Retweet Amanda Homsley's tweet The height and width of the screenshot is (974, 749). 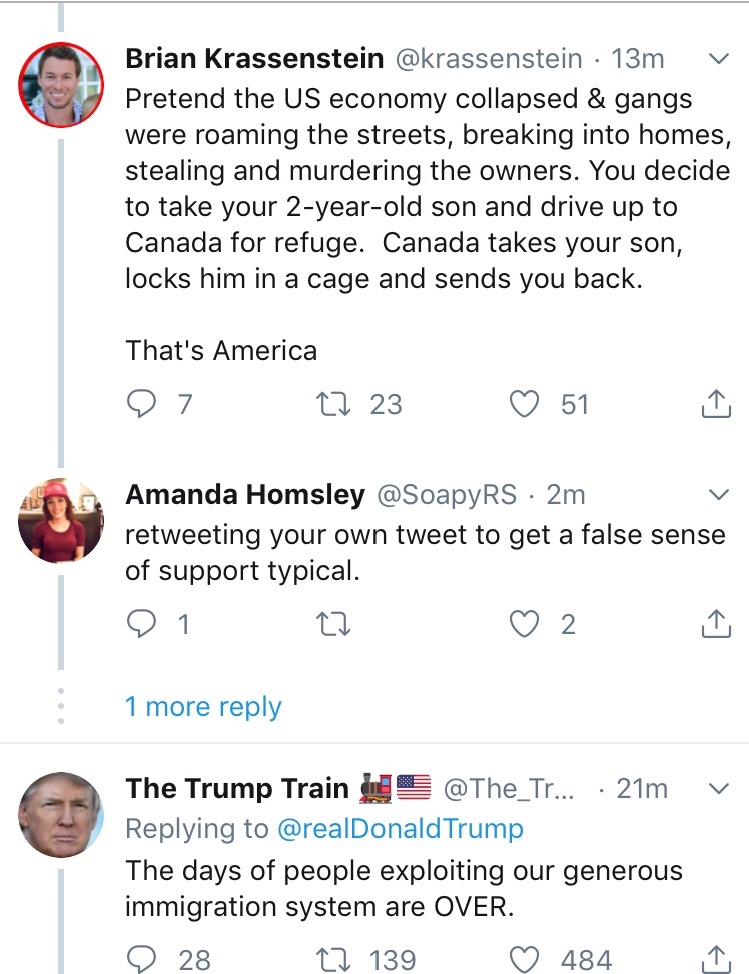coord(327,624)
